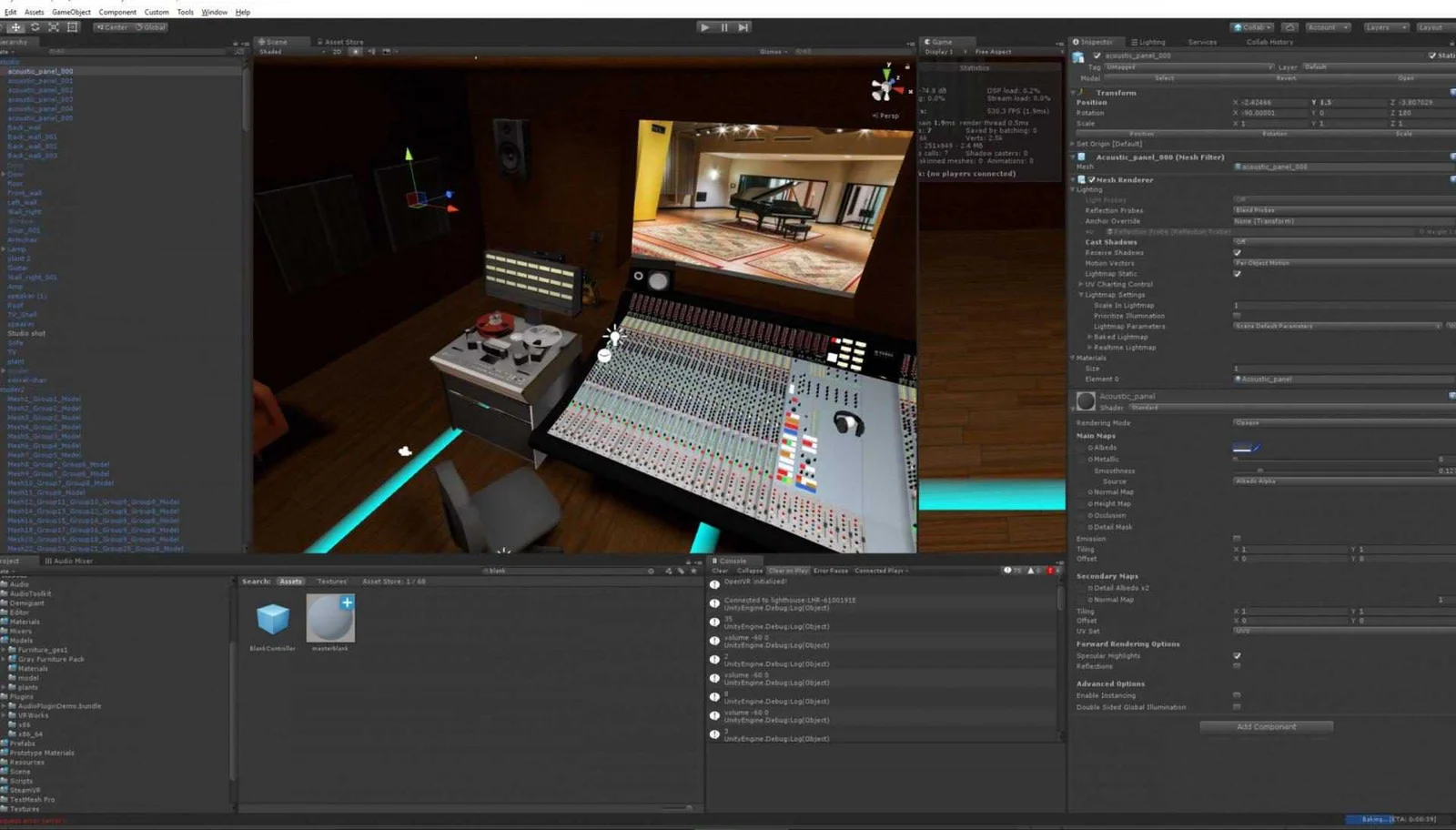1456x830 pixels.
Task: Toggle Lightmap Static checkbox
Action: [1237, 274]
